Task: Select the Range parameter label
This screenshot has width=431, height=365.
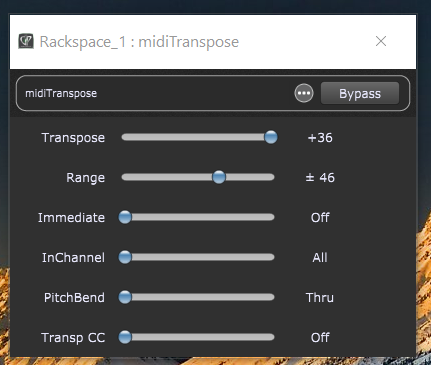Action: point(85,178)
